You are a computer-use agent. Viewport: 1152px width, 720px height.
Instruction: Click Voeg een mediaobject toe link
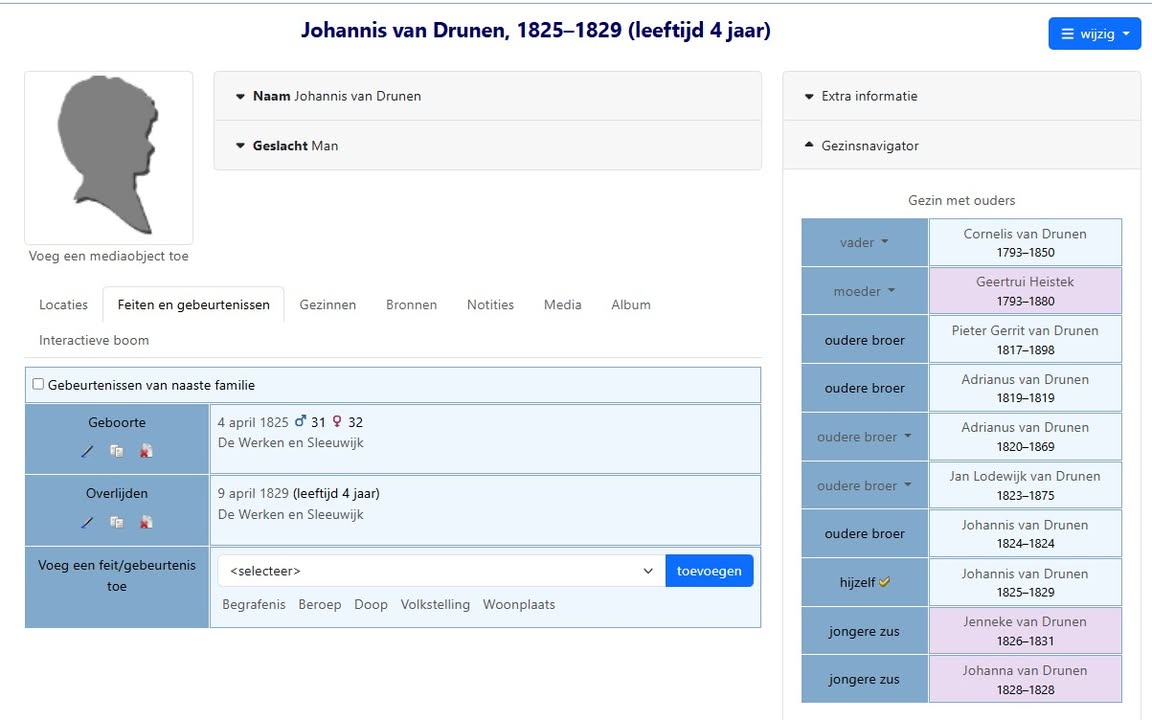pos(108,256)
